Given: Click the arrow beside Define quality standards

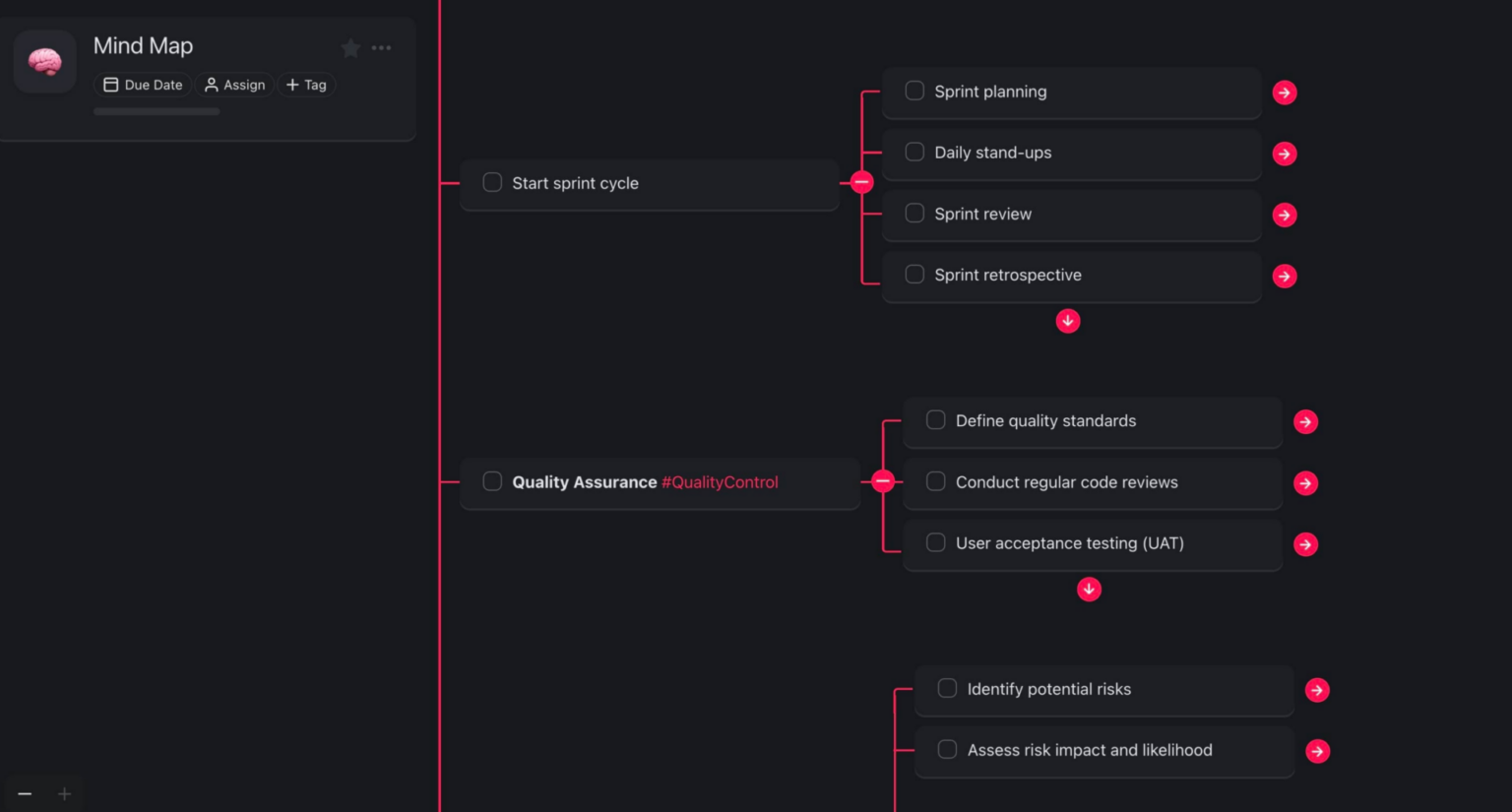Looking at the screenshot, I should 1306,422.
